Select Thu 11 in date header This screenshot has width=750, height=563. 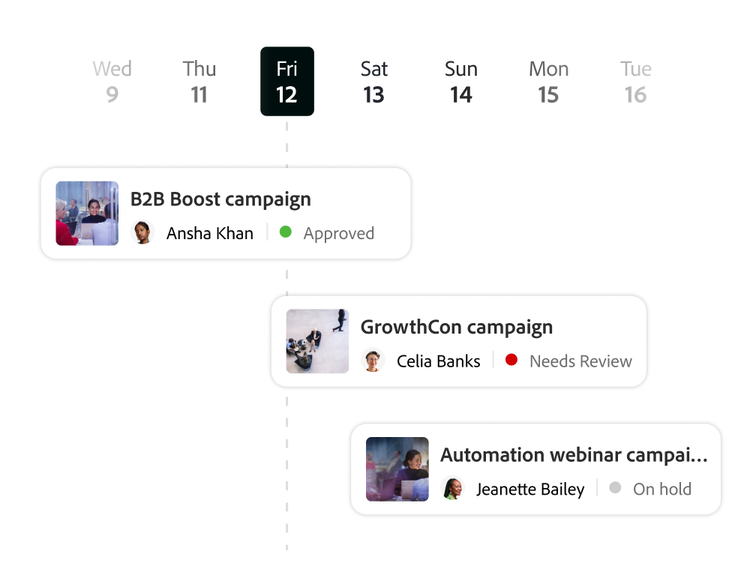tap(199, 82)
